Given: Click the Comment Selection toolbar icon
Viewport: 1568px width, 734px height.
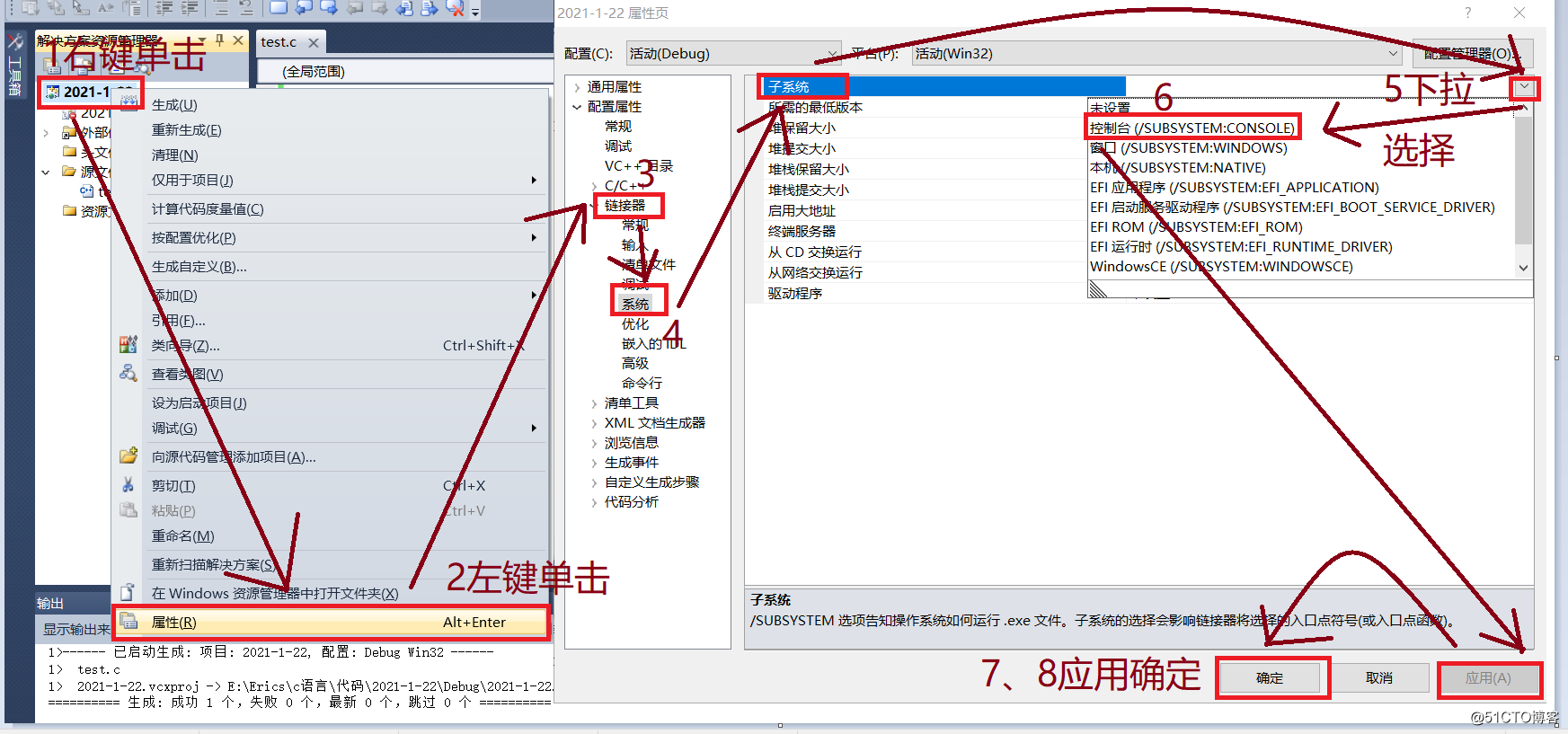Looking at the screenshot, I should 221,8.
